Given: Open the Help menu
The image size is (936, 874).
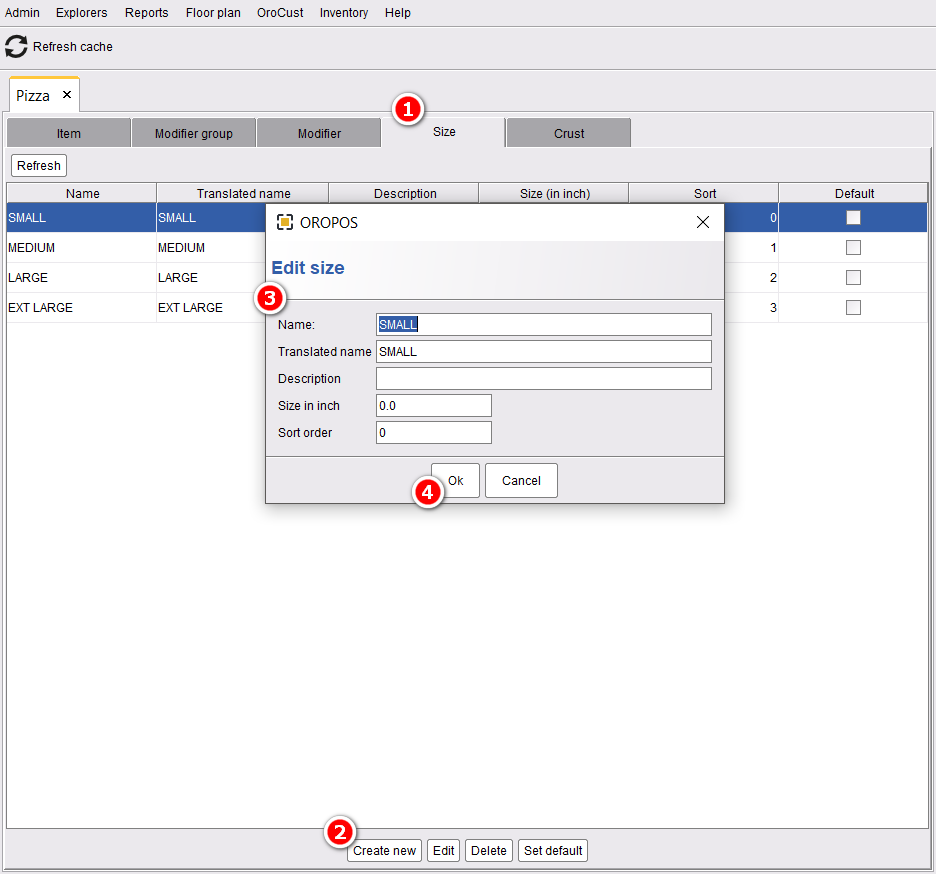Looking at the screenshot, I should pos(398,13).
